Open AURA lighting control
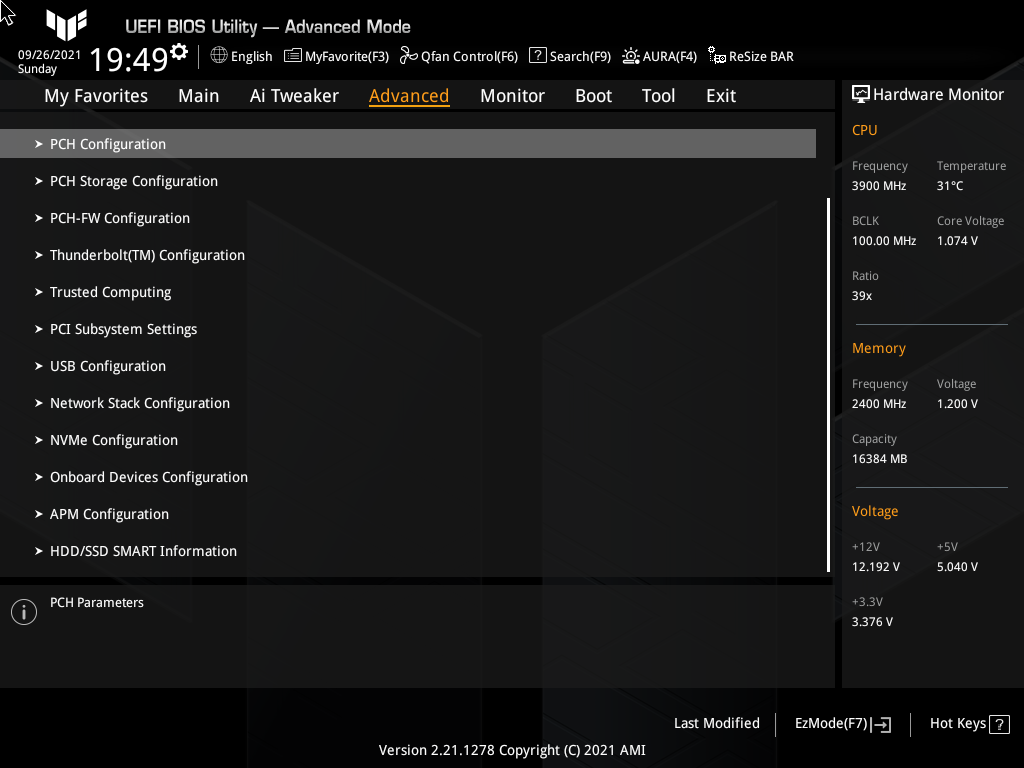This screenshot has height=768, width=1024. (659, 56)
